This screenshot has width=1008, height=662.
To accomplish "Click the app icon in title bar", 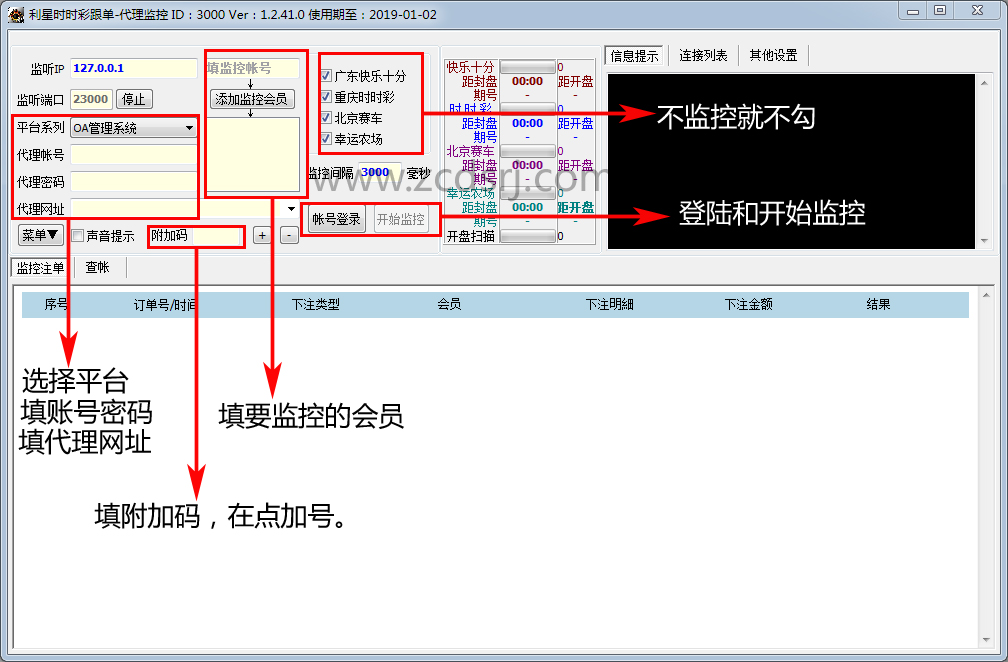I will (15, 14).
